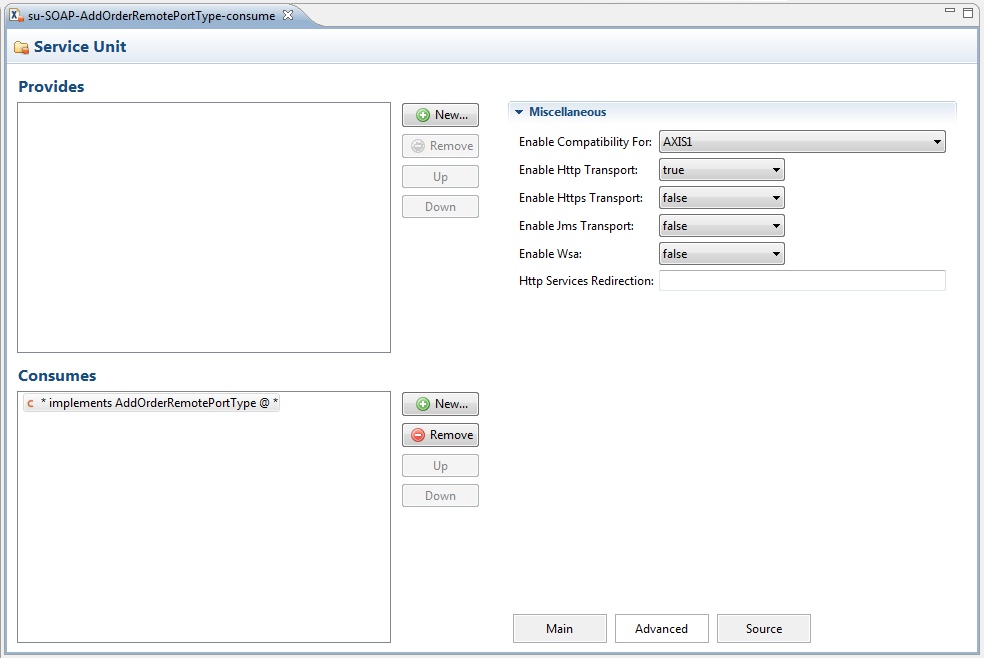The image size is (984, 658).
Task: Switch to the Main tab
Action: [559, 628]
